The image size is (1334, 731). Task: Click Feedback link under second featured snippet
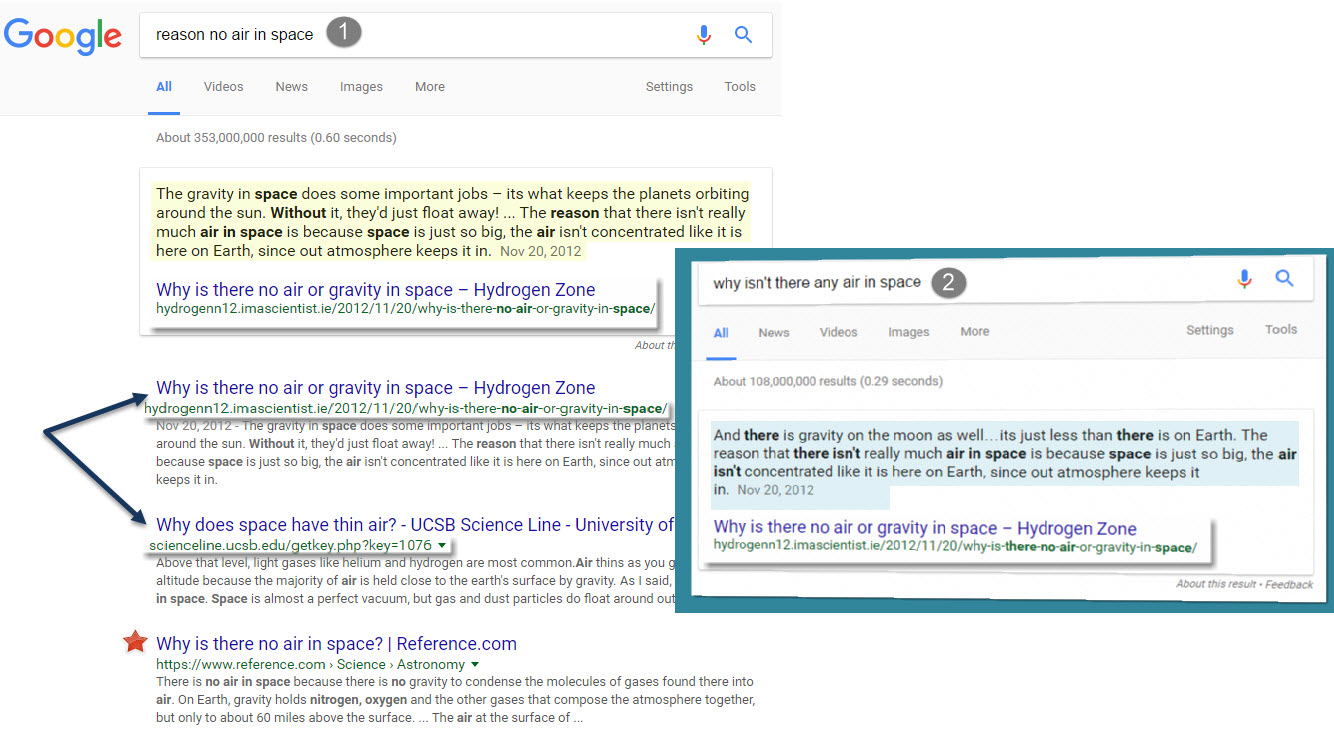coord(1288,584)
